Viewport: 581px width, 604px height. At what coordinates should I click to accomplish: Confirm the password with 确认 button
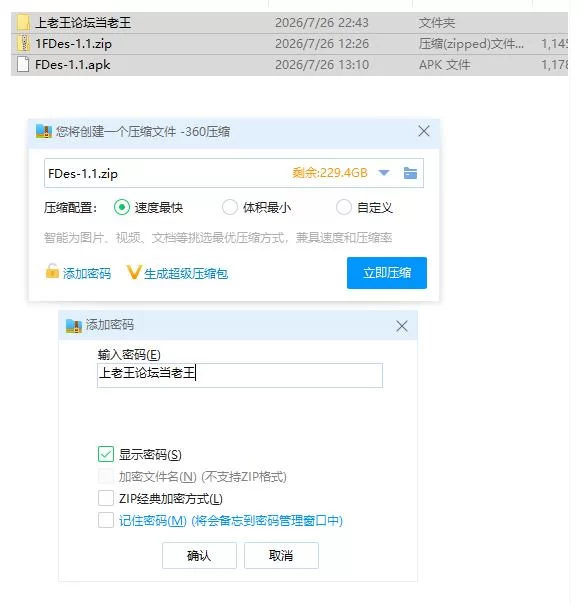coord(199,555)
